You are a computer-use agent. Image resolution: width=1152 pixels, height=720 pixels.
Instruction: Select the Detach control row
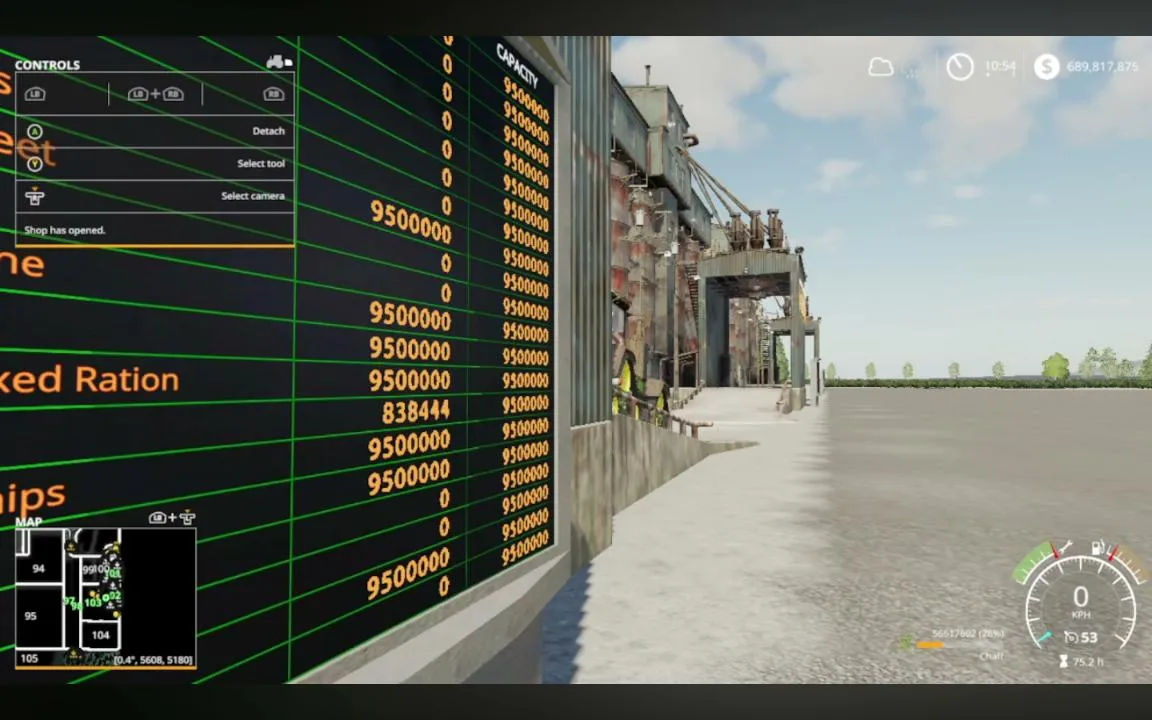[155, 132]
